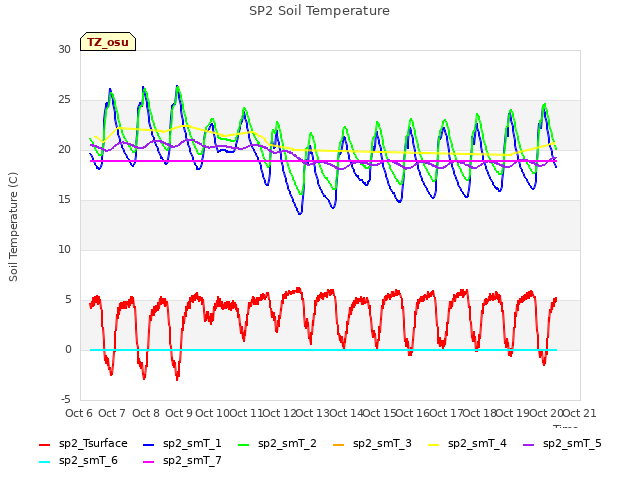
Task: Click the blue sp2_smT_1 legend swatch
Action: point(149,444)
